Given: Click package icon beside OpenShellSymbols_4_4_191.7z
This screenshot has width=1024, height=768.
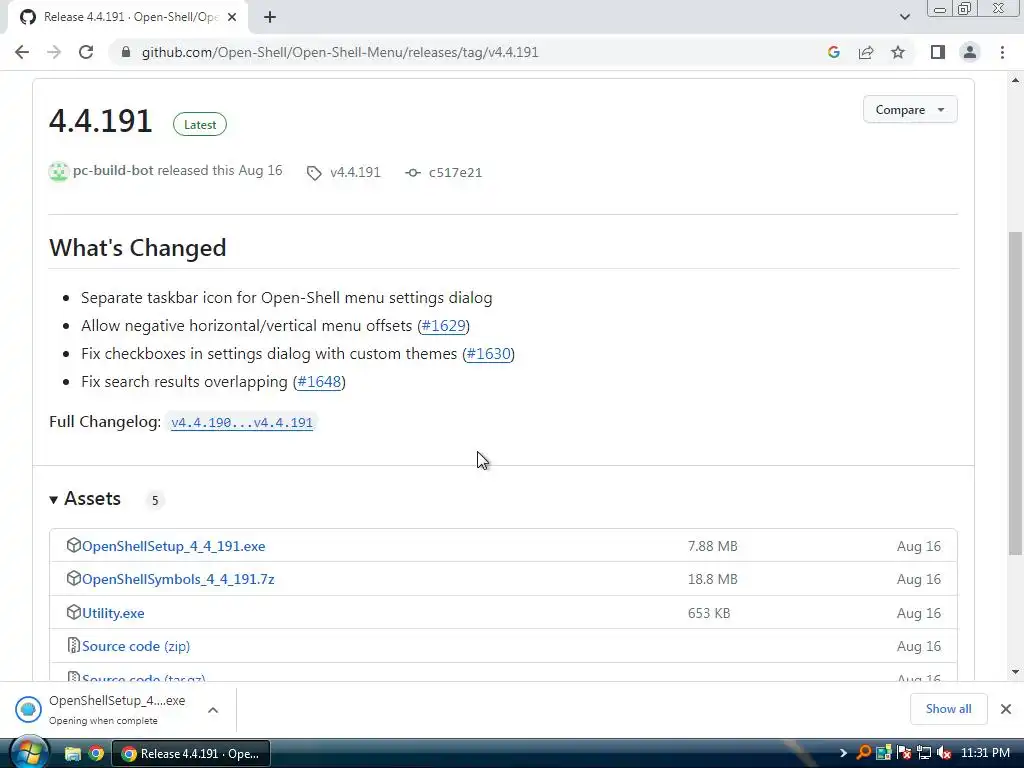Looking at the screenshot, I should click(73, 578).
